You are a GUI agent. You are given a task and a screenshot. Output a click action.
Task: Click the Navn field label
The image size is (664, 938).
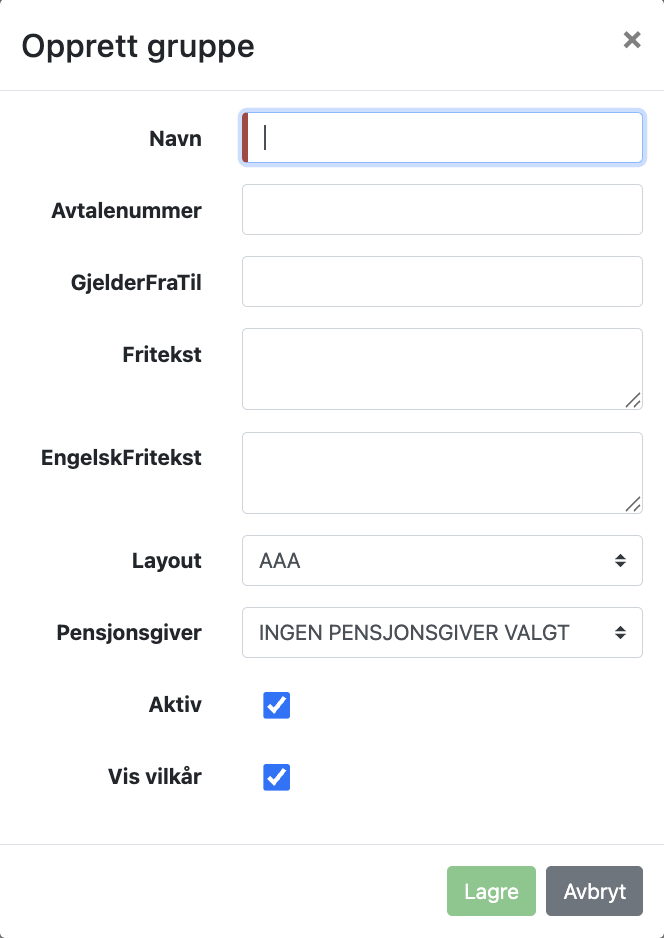(175, 139)
